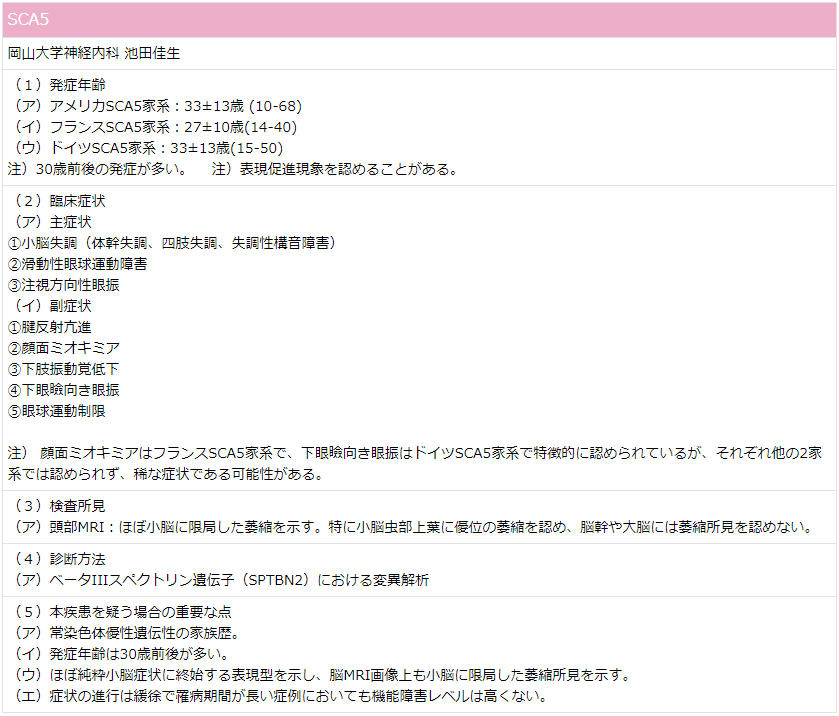The height and width of the screenshot is (716, 839).
Task: Click the note 表現促進現象を認めることがある
Action: tap(335, 169)
